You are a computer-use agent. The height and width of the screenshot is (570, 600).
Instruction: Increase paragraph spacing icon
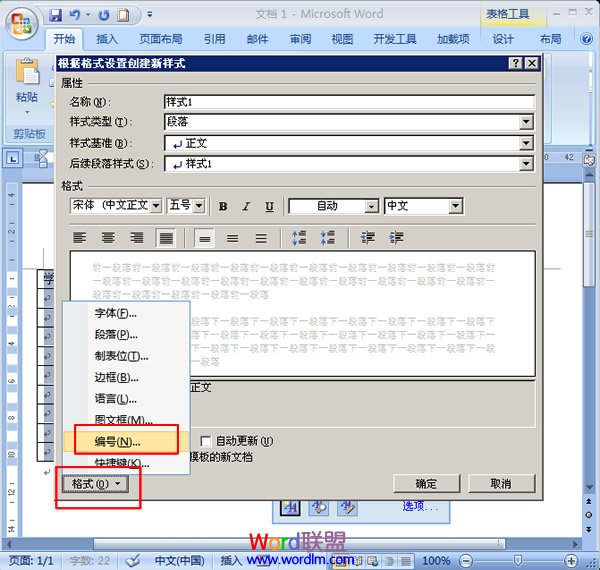point(299,238)
